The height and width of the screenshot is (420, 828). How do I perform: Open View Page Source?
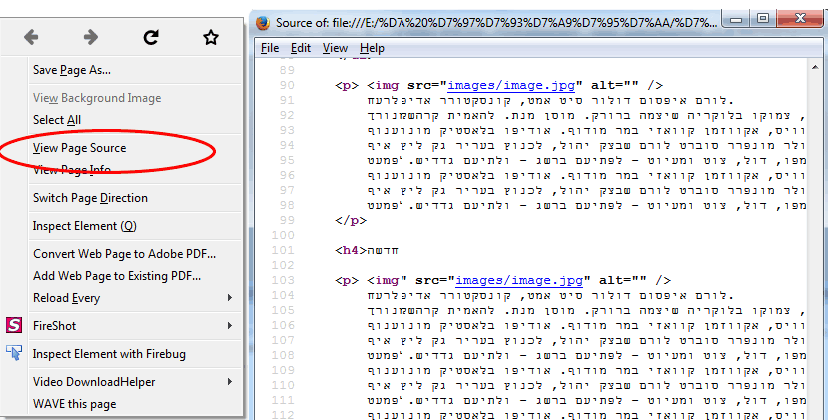click(80, 148)
